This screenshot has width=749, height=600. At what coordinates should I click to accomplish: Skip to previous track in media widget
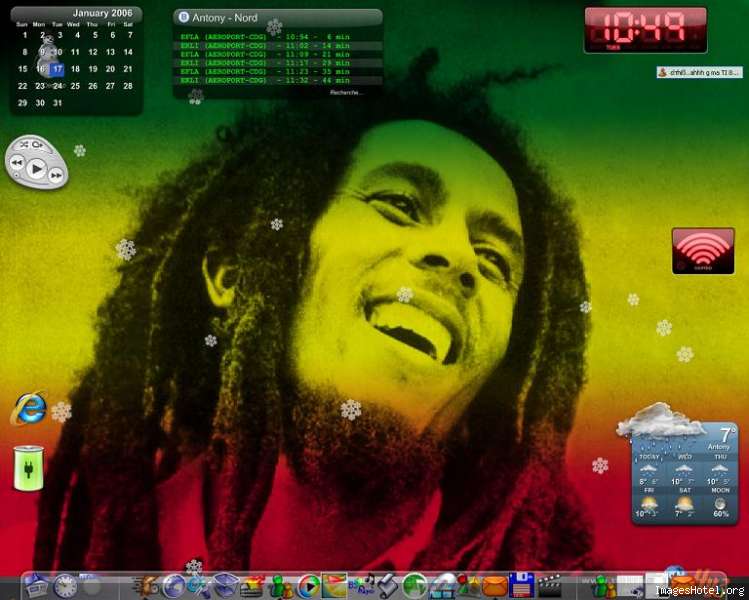point(17,163)
